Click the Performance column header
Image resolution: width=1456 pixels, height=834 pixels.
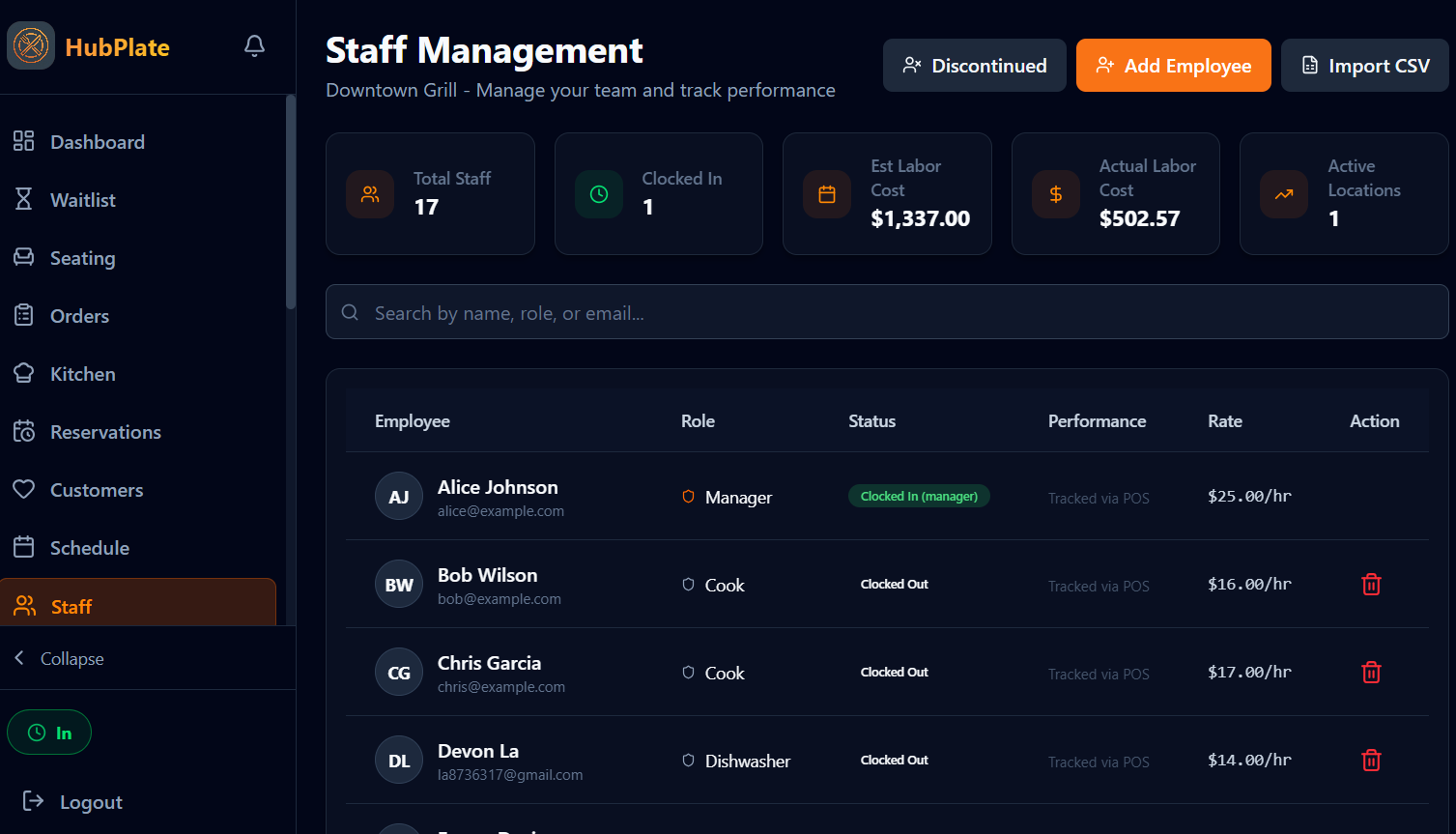pyautogui.click(x=1097, y=421)
